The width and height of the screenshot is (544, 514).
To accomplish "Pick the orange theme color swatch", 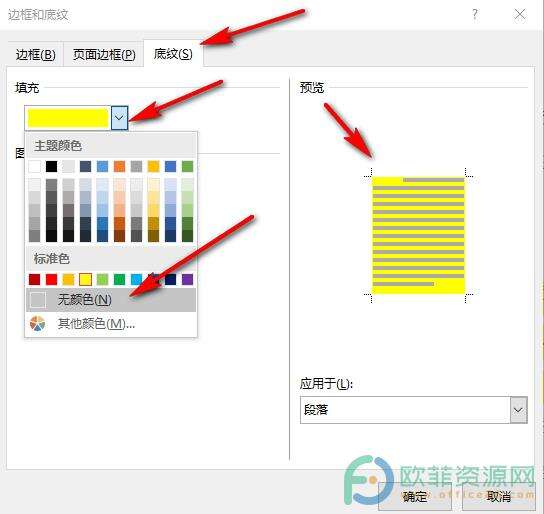I will [x=119, y=166].
